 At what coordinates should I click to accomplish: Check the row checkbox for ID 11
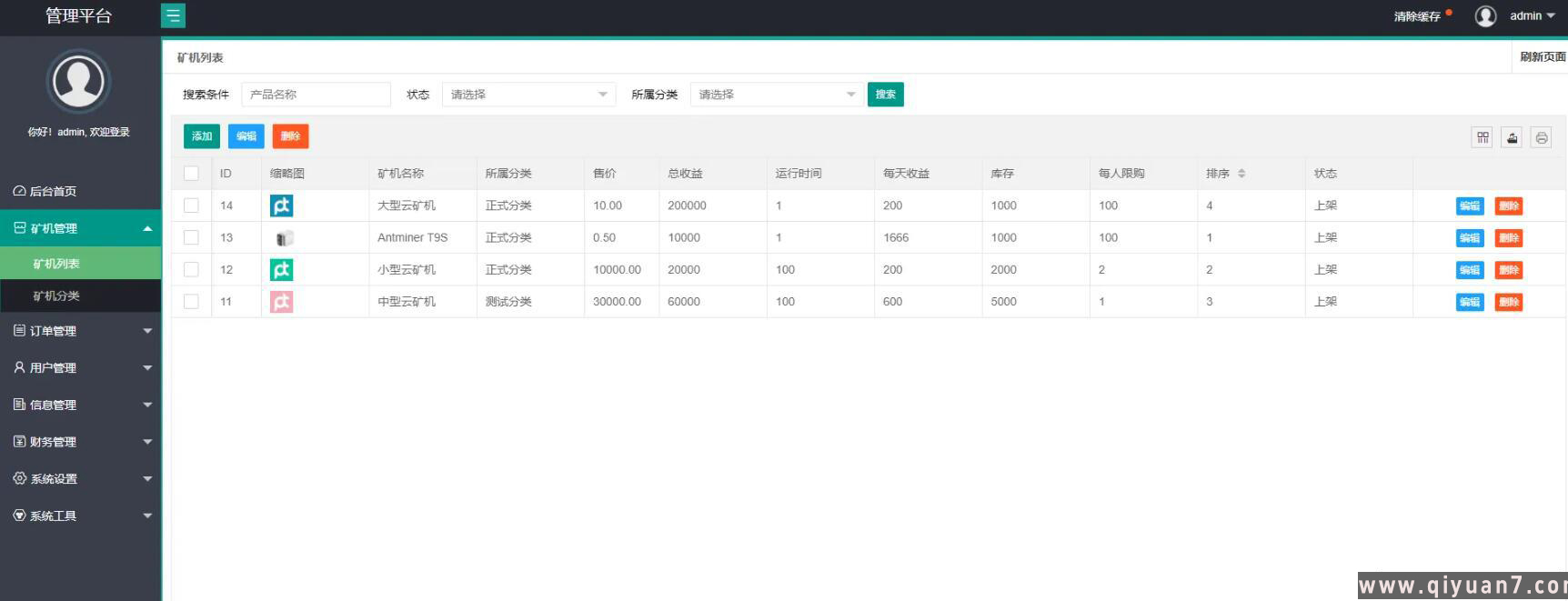(191, 302)
